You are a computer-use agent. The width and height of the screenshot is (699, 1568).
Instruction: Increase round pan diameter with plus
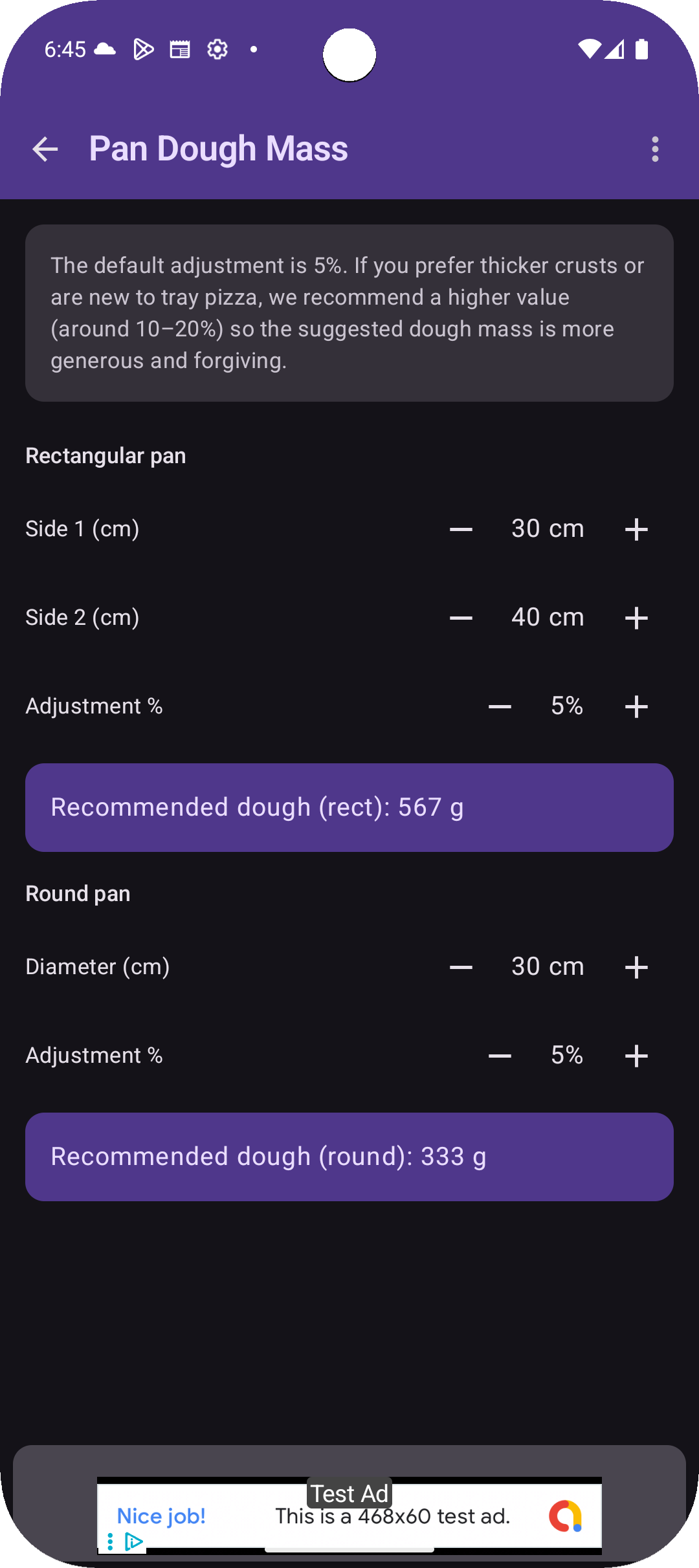click(x=636, y=967)
